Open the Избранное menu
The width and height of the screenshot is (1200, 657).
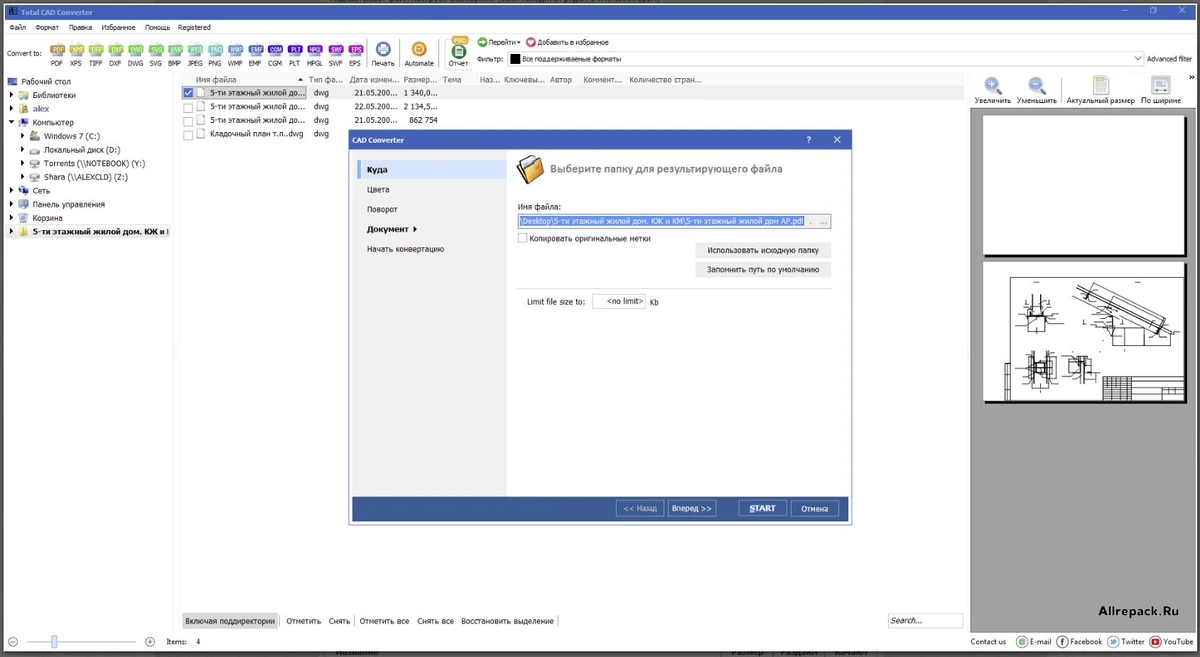[118, 27]
